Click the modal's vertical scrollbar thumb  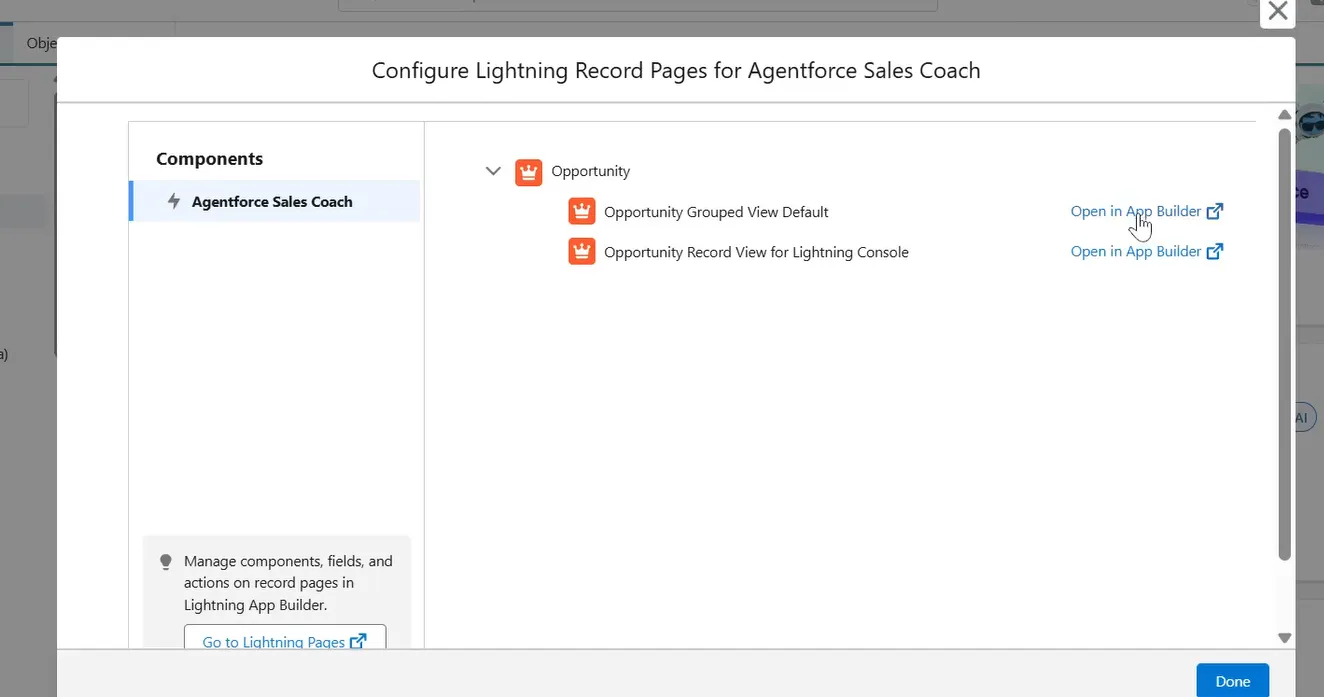1285,340
